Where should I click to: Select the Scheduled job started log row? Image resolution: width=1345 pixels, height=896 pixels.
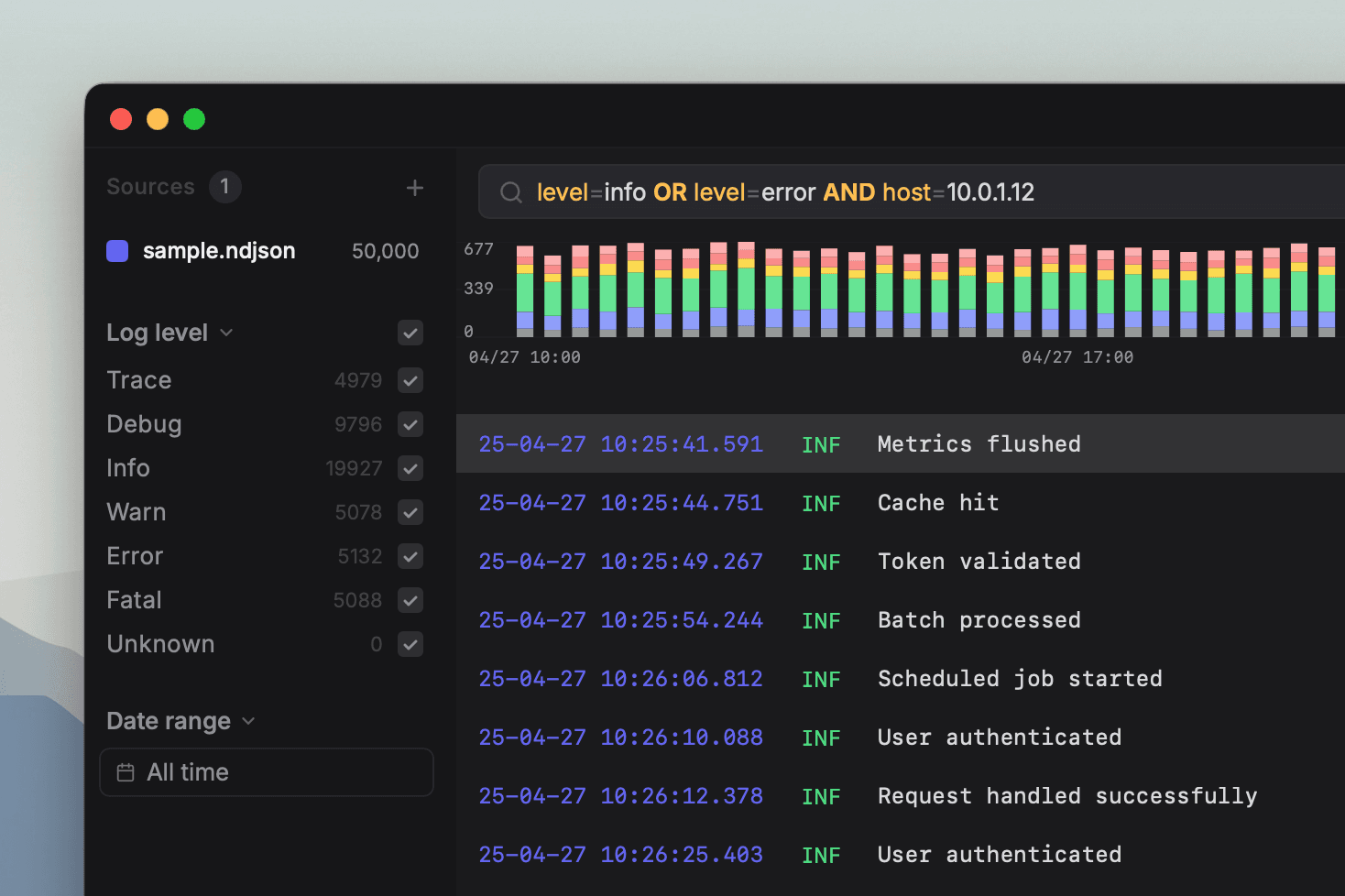(x=901, y=678)
